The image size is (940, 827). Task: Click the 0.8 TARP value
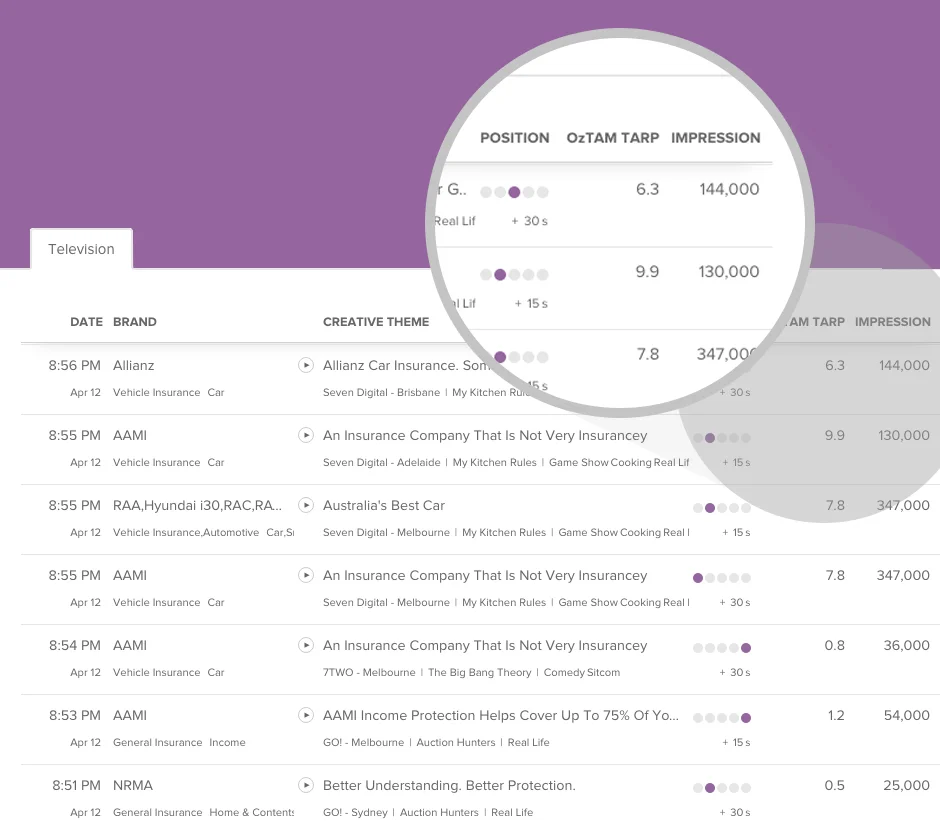tap(834, 645)
